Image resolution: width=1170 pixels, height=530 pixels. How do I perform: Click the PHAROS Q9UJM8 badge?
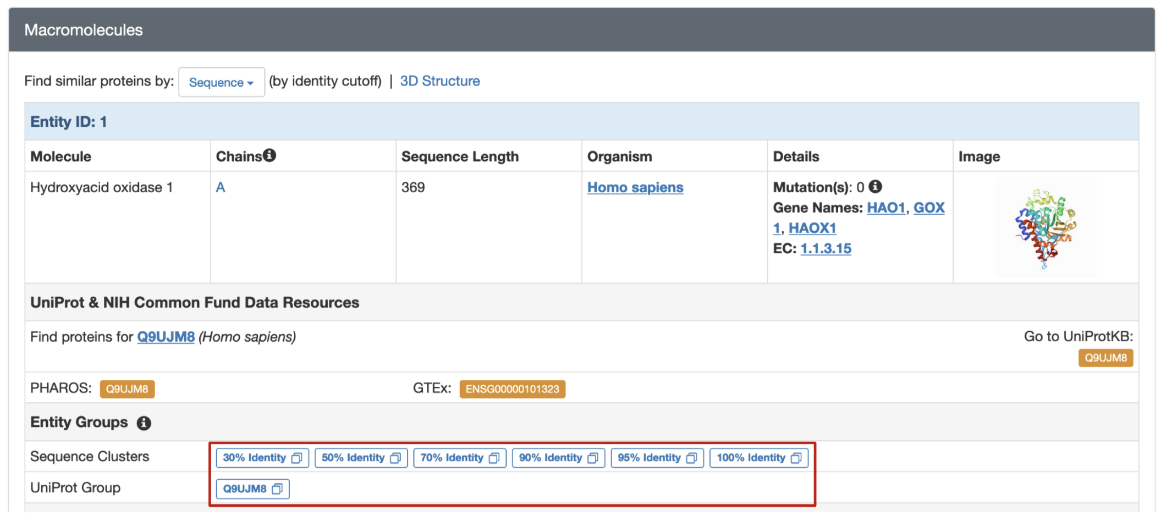[x=127, y=389]
